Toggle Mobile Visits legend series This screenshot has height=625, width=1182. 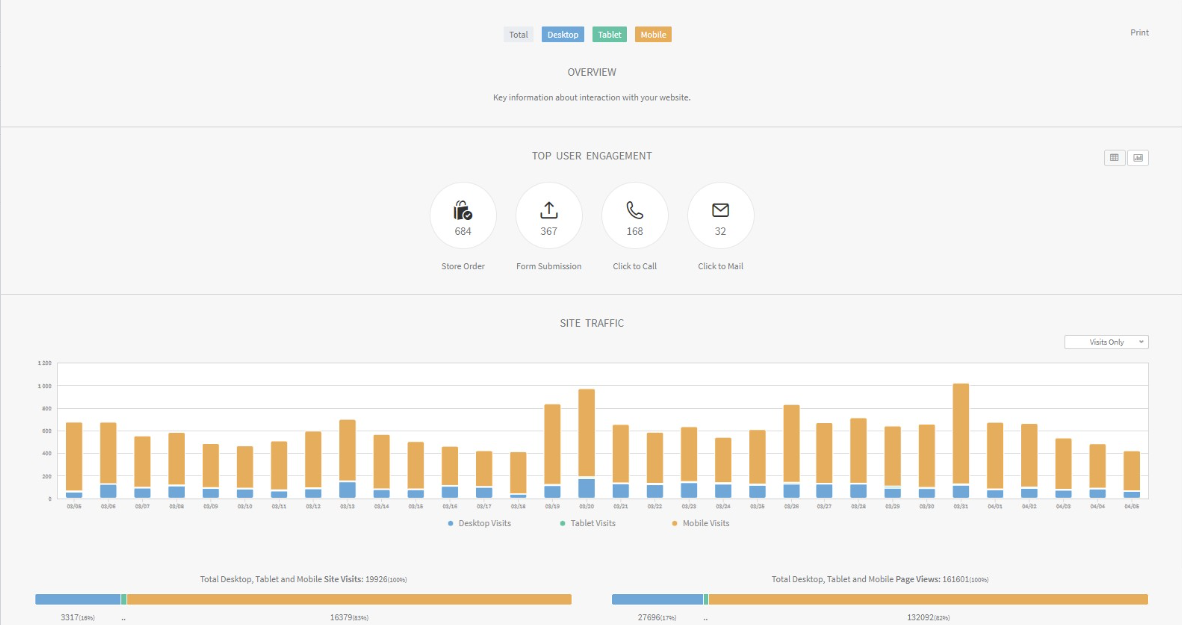click(700, 523)
